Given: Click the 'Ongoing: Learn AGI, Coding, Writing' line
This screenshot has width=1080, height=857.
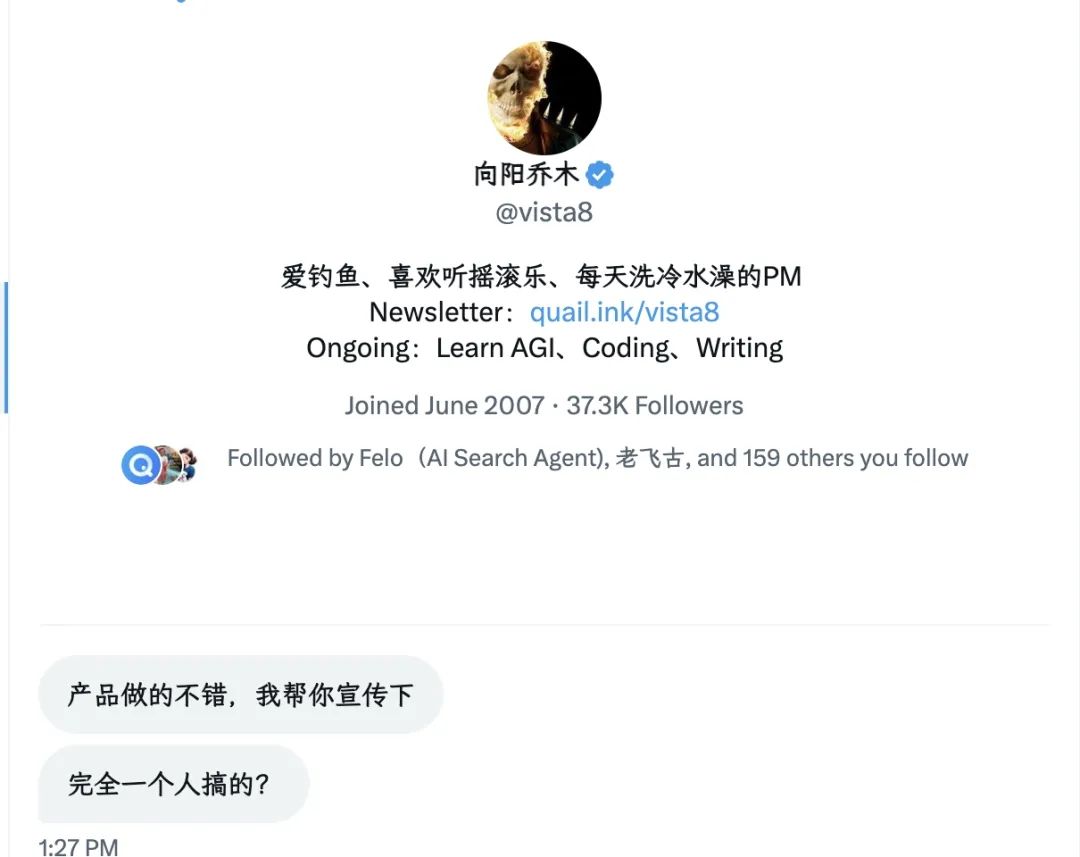Looking at the screenshot, I should 544,348.
